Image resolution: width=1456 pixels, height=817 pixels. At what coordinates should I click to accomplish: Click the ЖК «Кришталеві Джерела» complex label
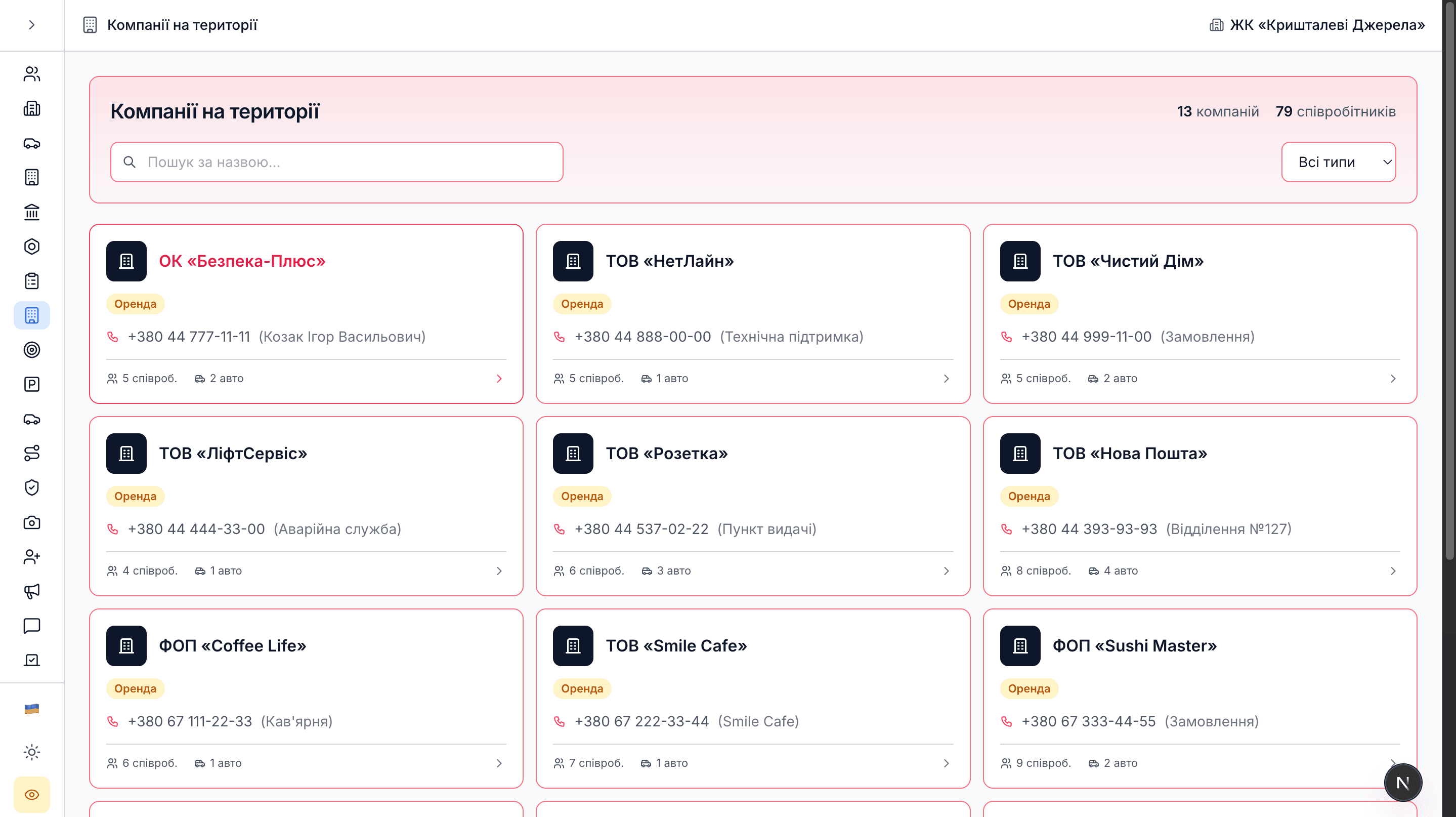click(1317, 25)
